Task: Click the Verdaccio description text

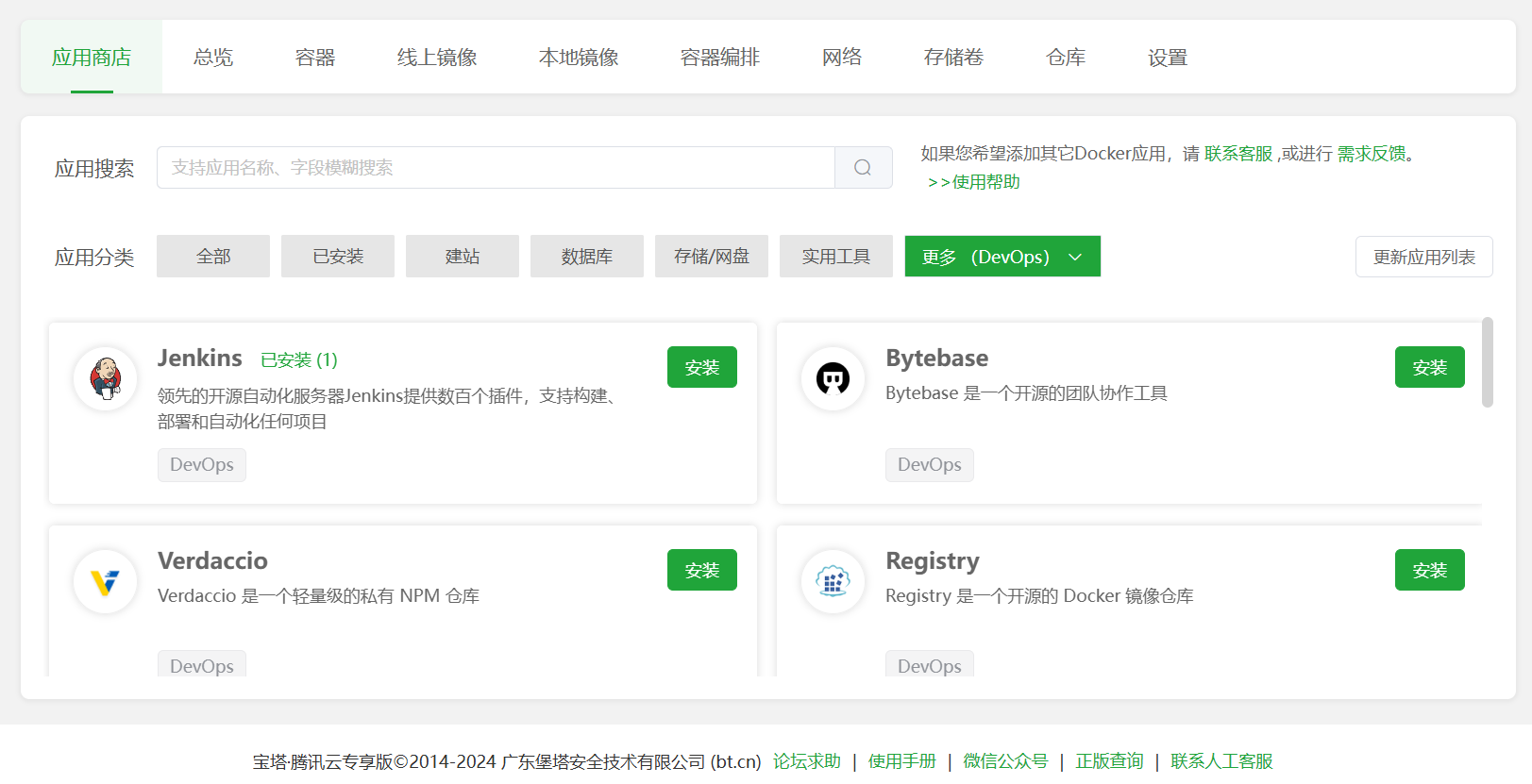Action: [319, 596]
